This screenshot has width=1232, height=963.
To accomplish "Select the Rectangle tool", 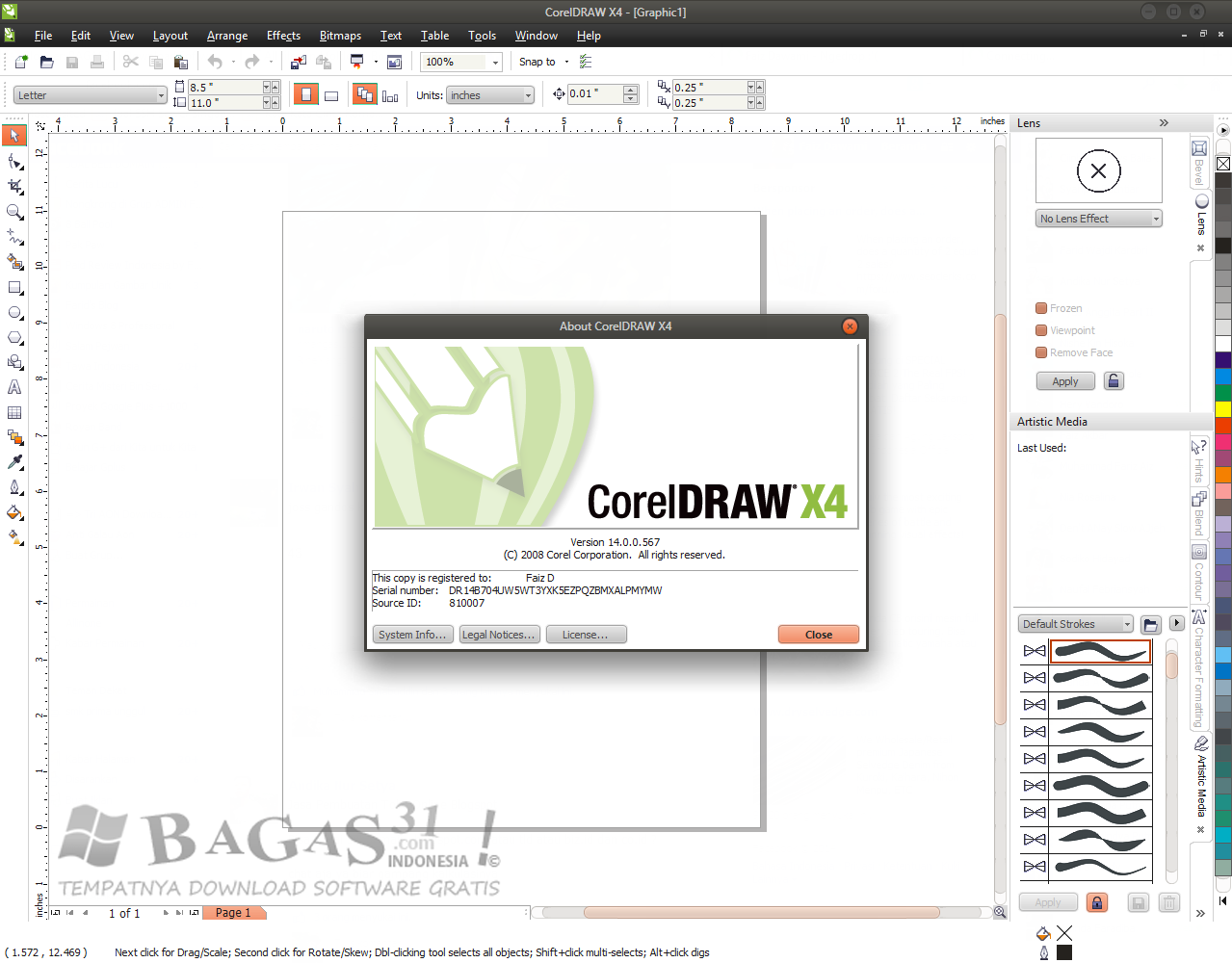I will pos(14,287).
